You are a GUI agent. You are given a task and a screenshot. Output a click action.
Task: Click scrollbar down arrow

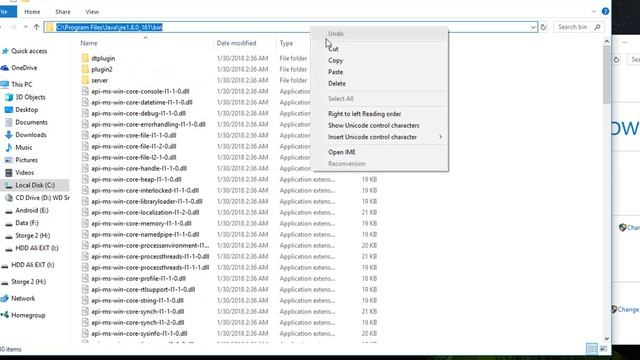[607, 338]
